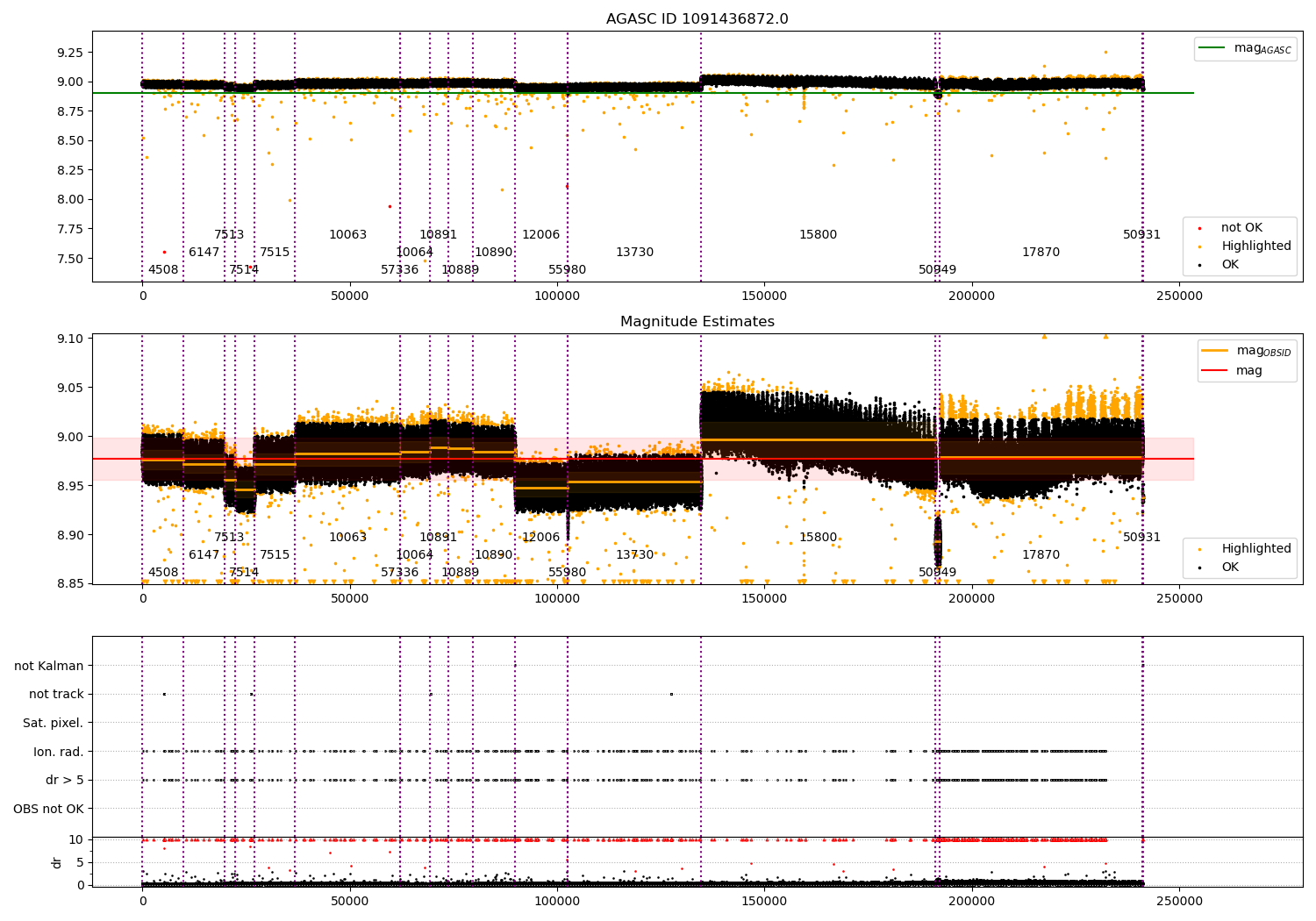Click obsid label 6147 in Magnitude Estimates plot
1316x921 pixels.
pyautogui.click(x=204, y=555)
